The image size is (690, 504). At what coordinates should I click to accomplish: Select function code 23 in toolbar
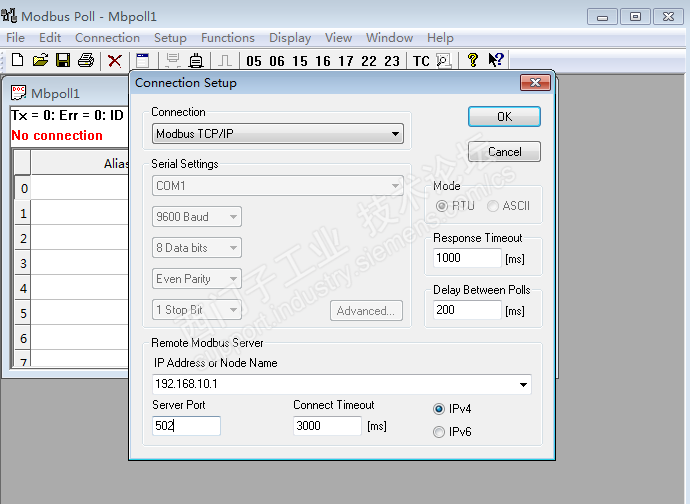[392, 61]
